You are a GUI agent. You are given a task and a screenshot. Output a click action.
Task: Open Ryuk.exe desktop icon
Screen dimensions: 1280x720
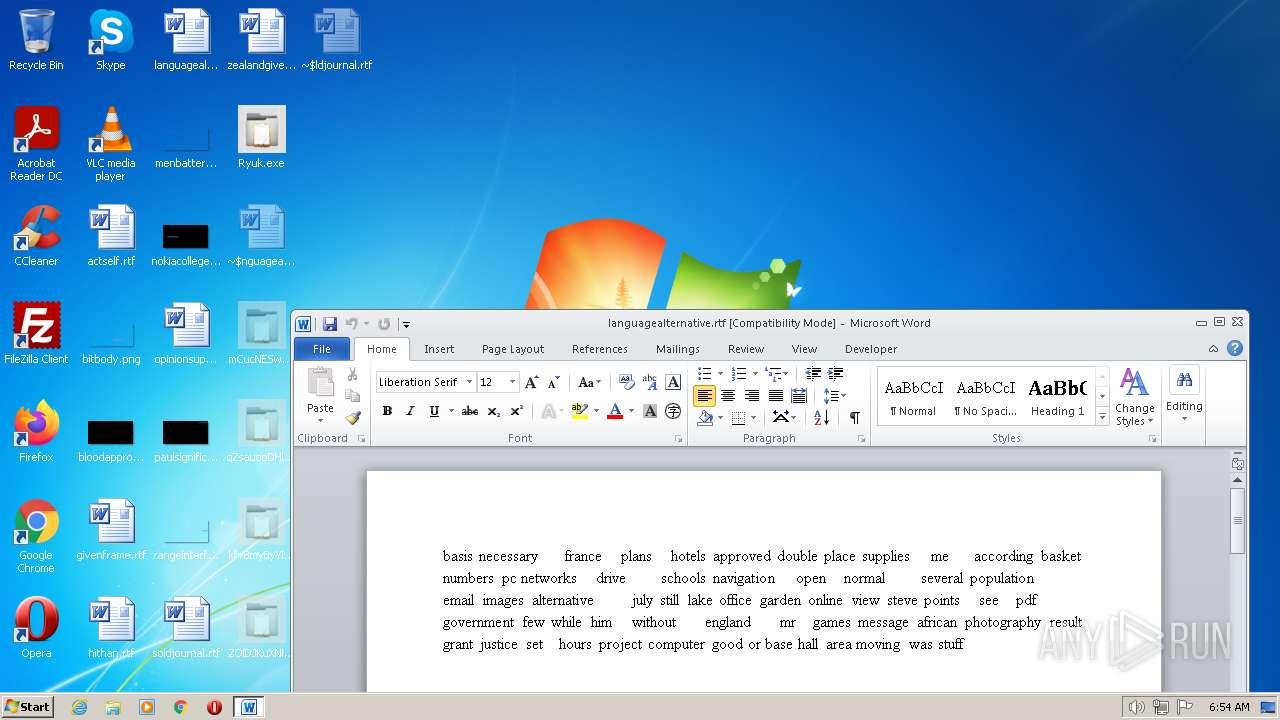tap(261, 138)
